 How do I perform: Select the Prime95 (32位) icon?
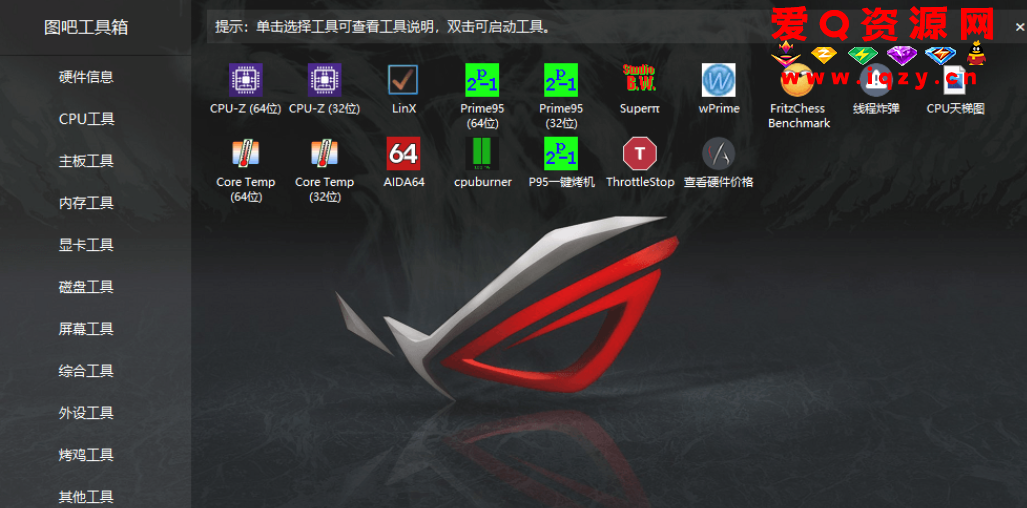561,80
